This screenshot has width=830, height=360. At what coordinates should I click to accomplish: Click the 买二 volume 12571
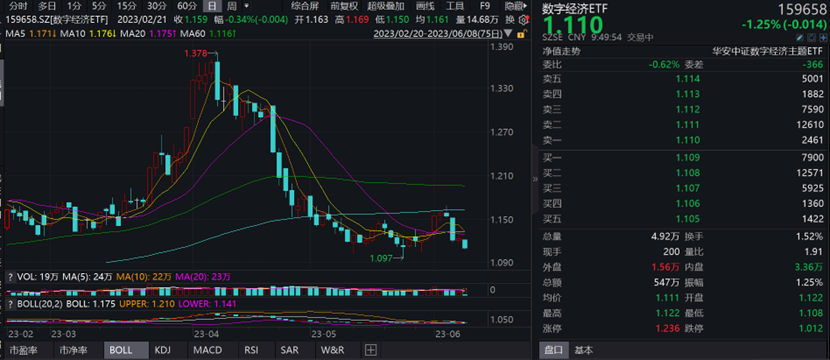tap(810, 173)
